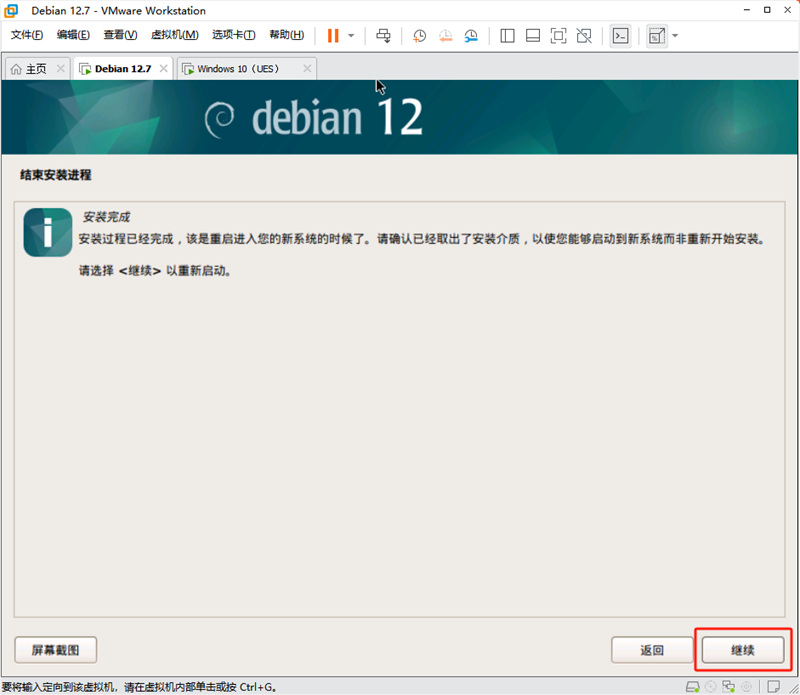Take a snapshot of the VM
The width and height of the screenshot is (800, 695).
pos(419,36)
